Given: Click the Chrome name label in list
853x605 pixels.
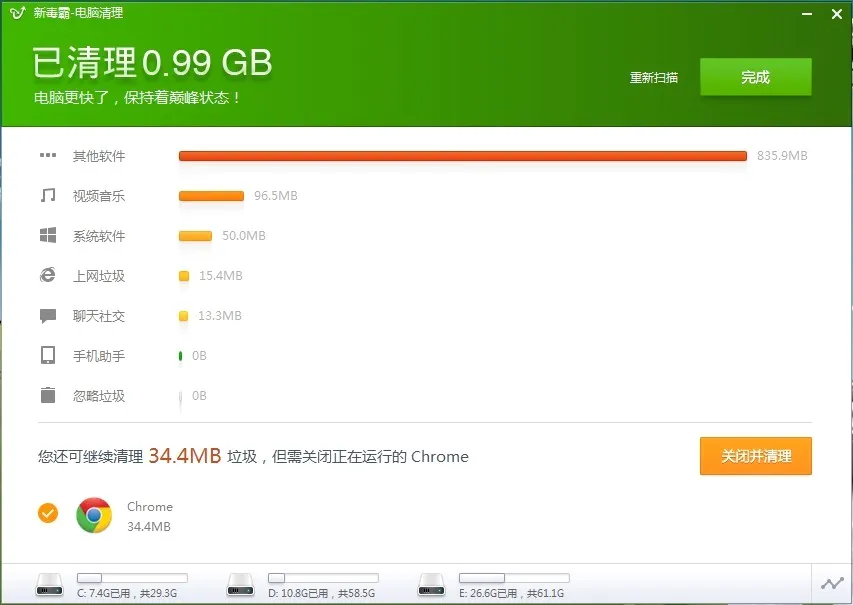Looking at the screenshot, I should (150, 507).
